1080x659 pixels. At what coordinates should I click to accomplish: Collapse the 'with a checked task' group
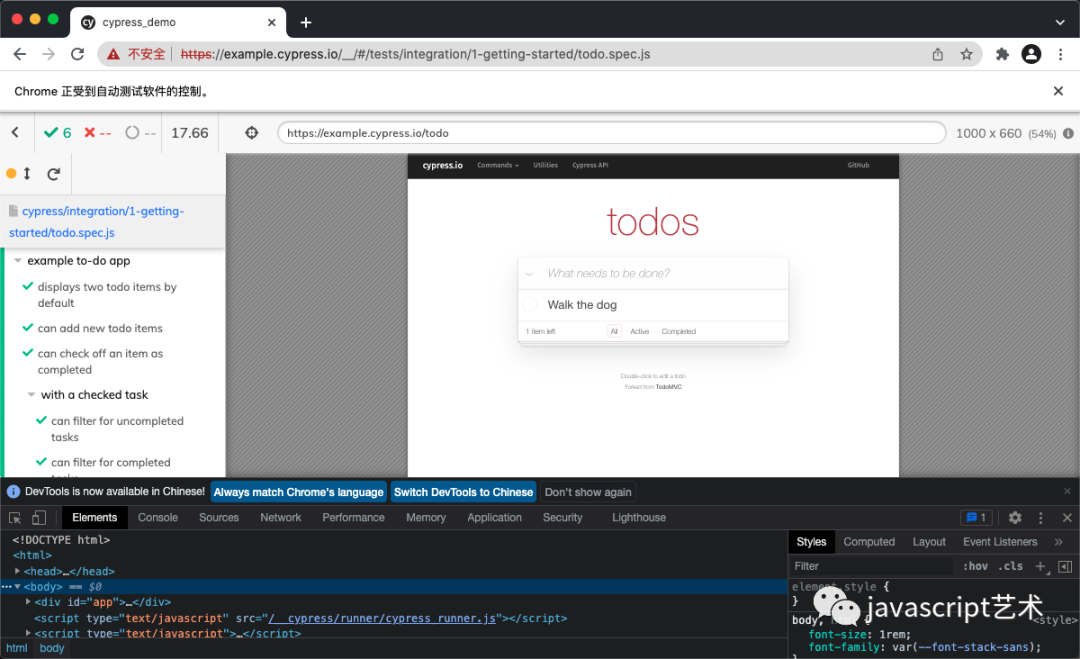(32, 395)
